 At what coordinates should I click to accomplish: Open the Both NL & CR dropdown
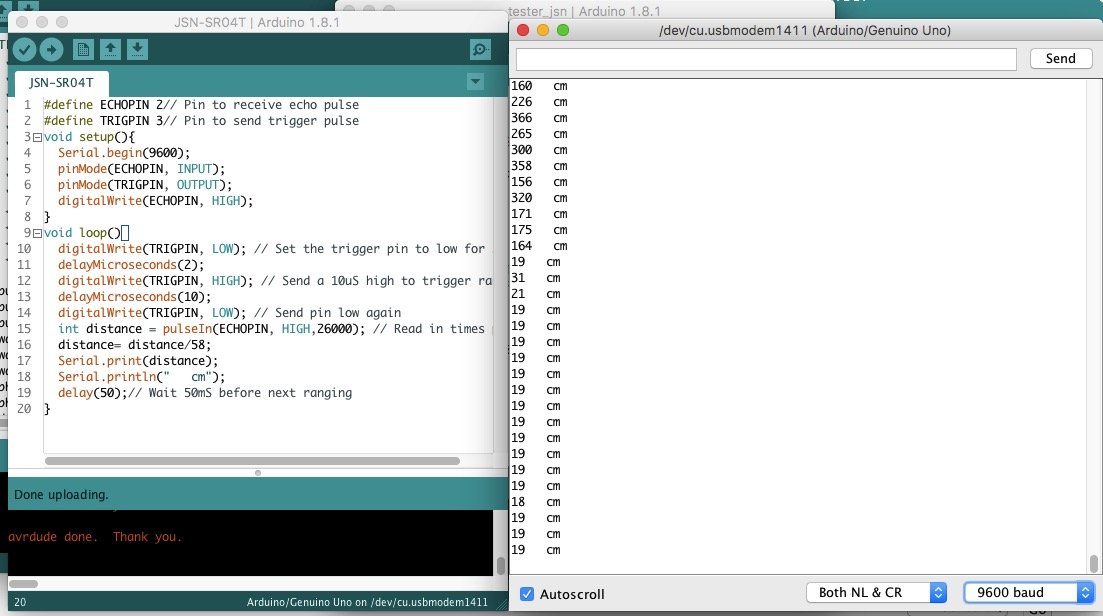[x=876, y=593]
